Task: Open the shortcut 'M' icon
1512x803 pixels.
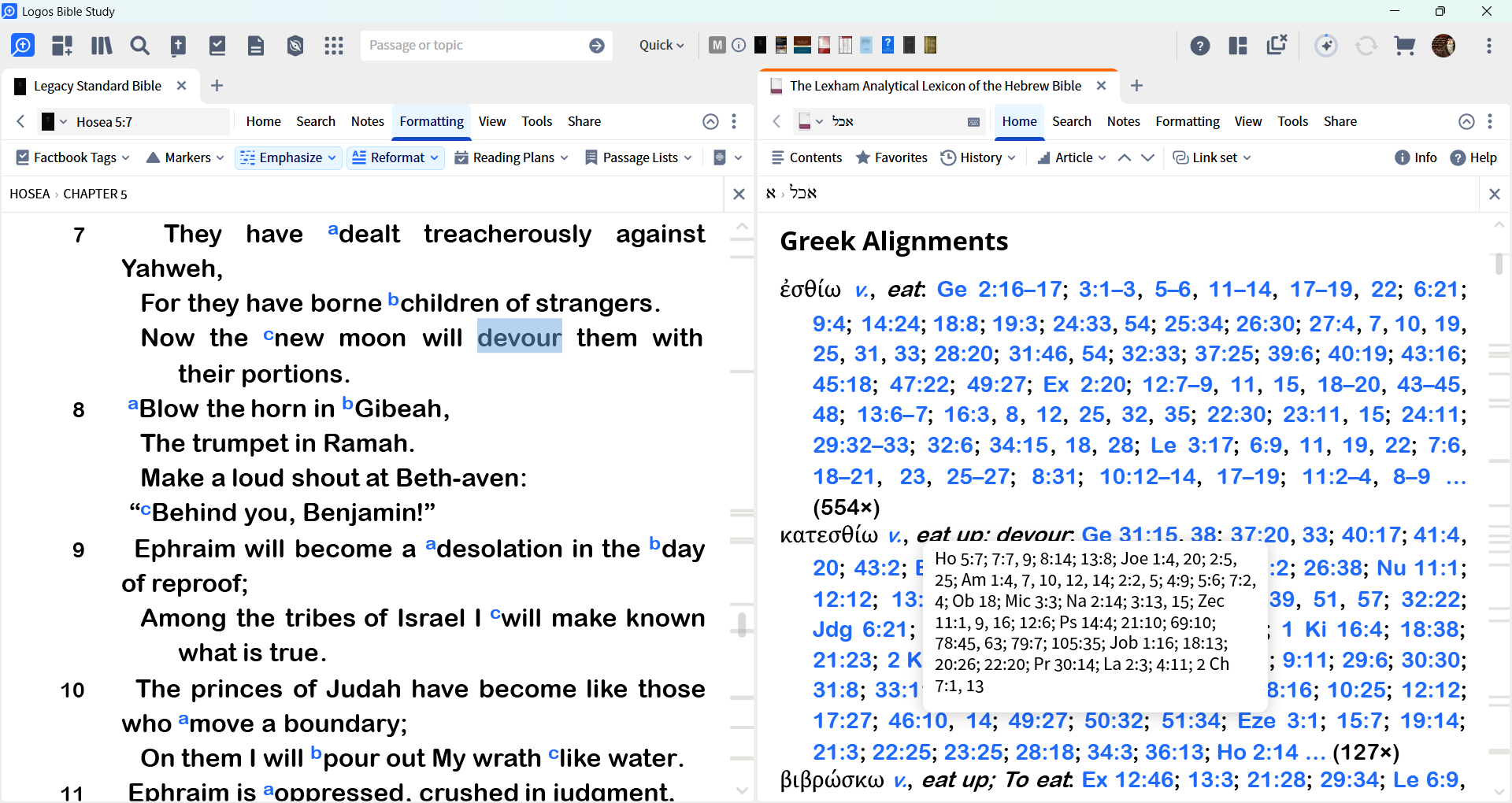Action: click(717, 45)
